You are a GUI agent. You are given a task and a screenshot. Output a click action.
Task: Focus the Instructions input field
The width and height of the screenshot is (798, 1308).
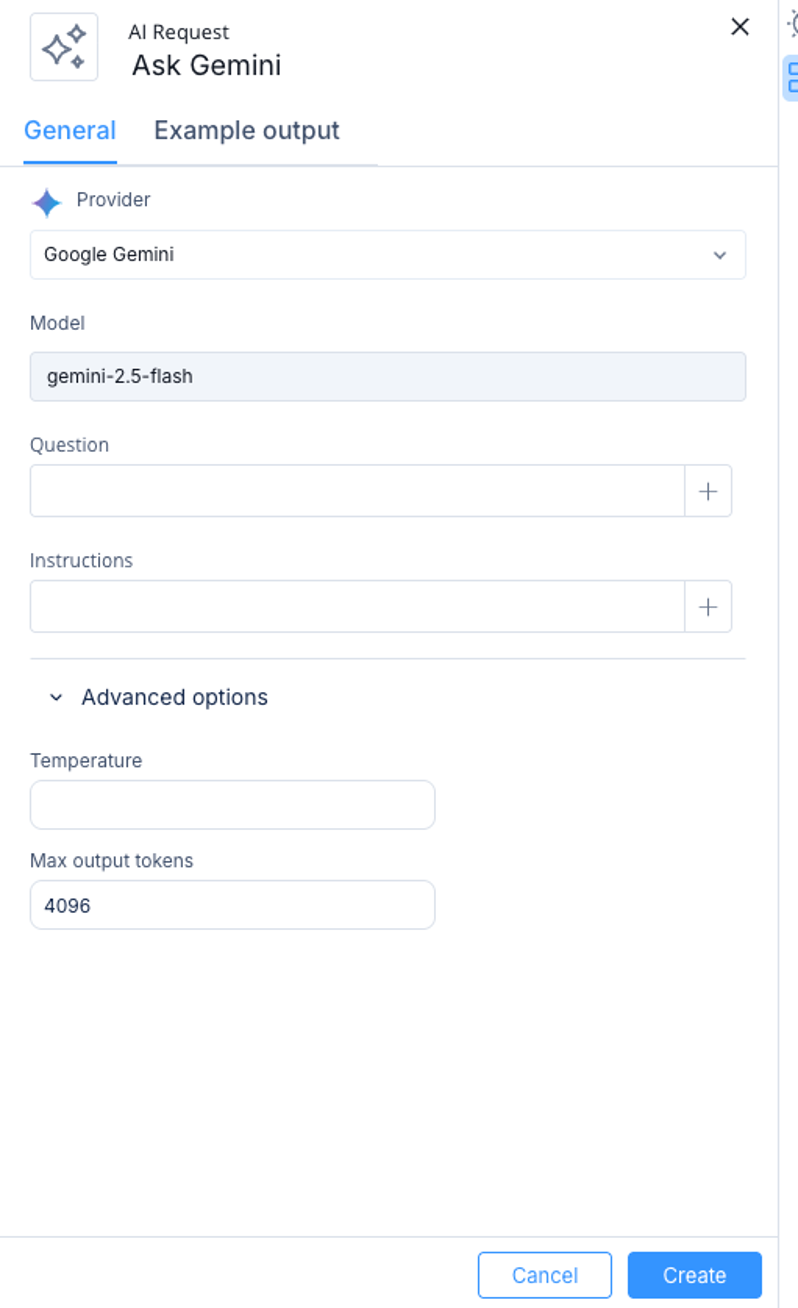[x=357, y=607]
